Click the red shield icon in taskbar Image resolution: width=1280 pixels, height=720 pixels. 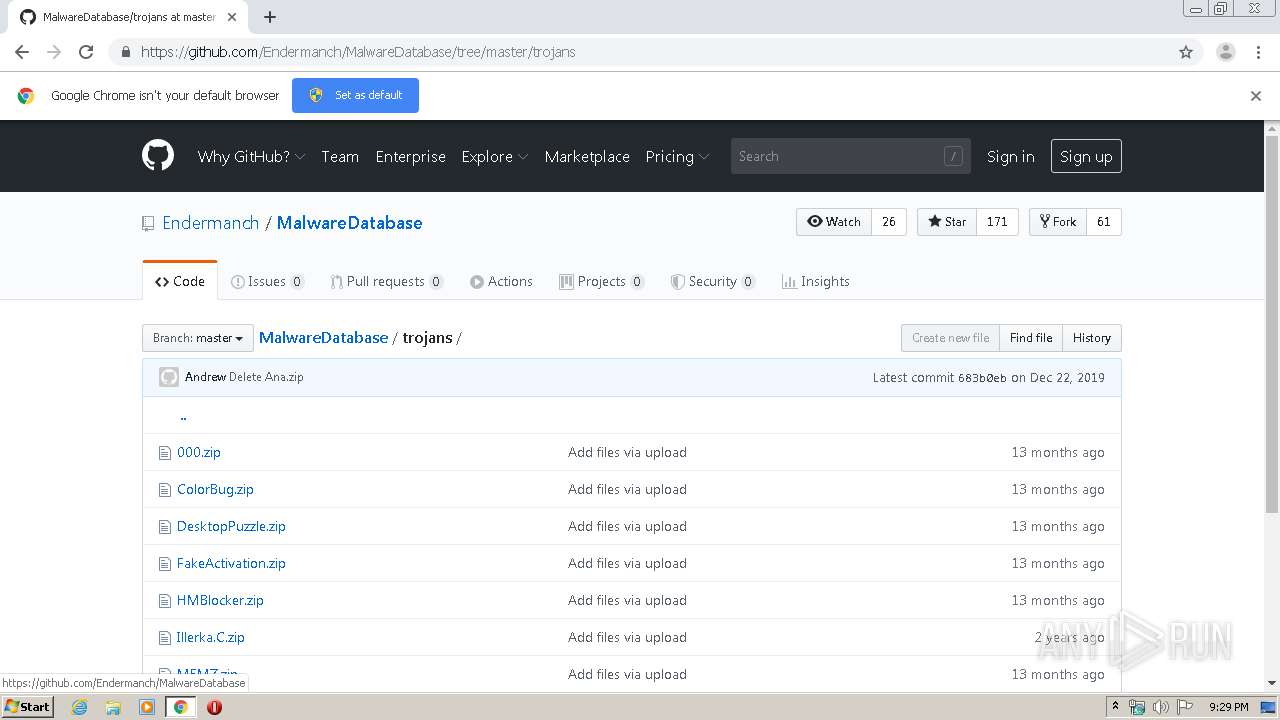coord(214,707)
